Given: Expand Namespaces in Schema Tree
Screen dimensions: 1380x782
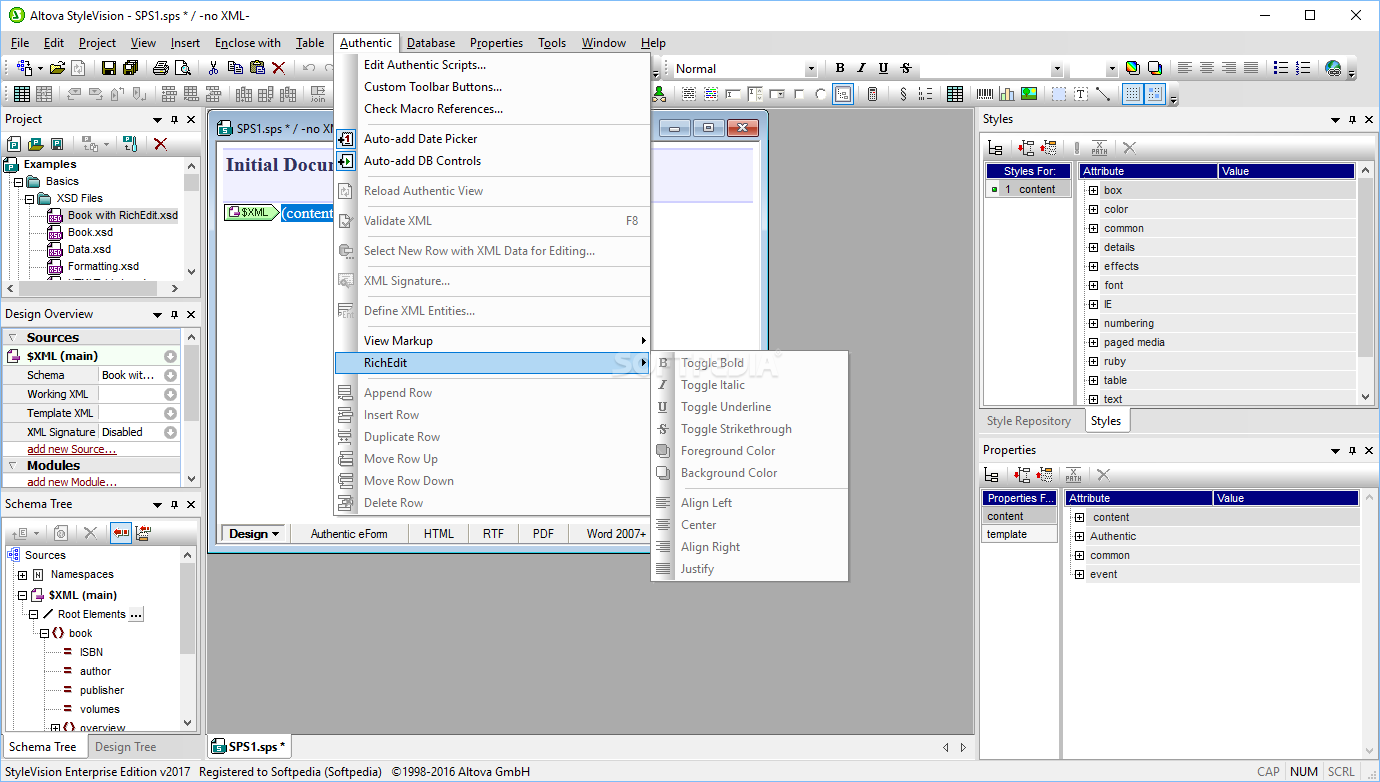Looking at the screenshot, I should (23, 575).
